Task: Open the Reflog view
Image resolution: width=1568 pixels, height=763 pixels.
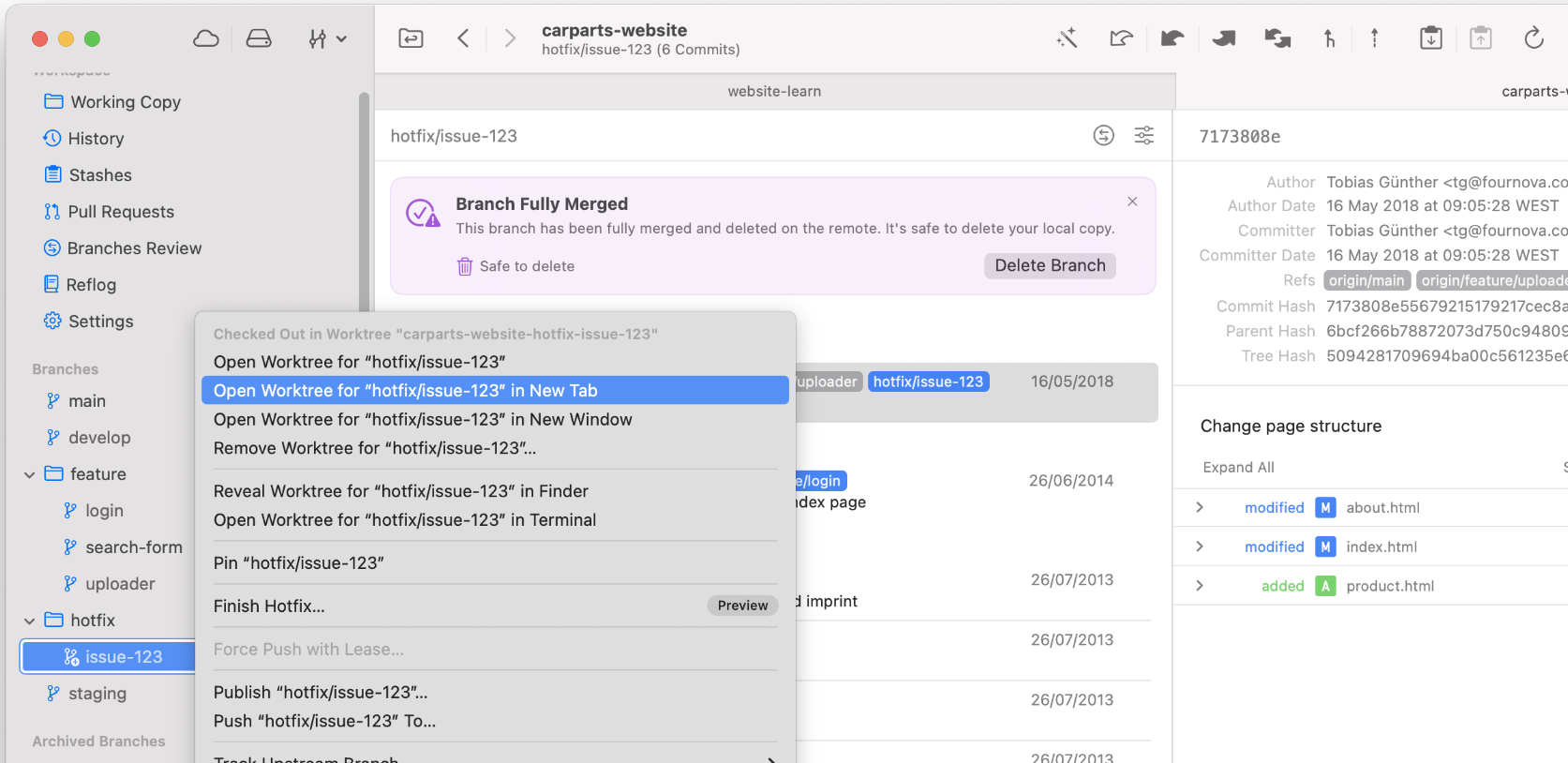Action: (x=91, y=285)
